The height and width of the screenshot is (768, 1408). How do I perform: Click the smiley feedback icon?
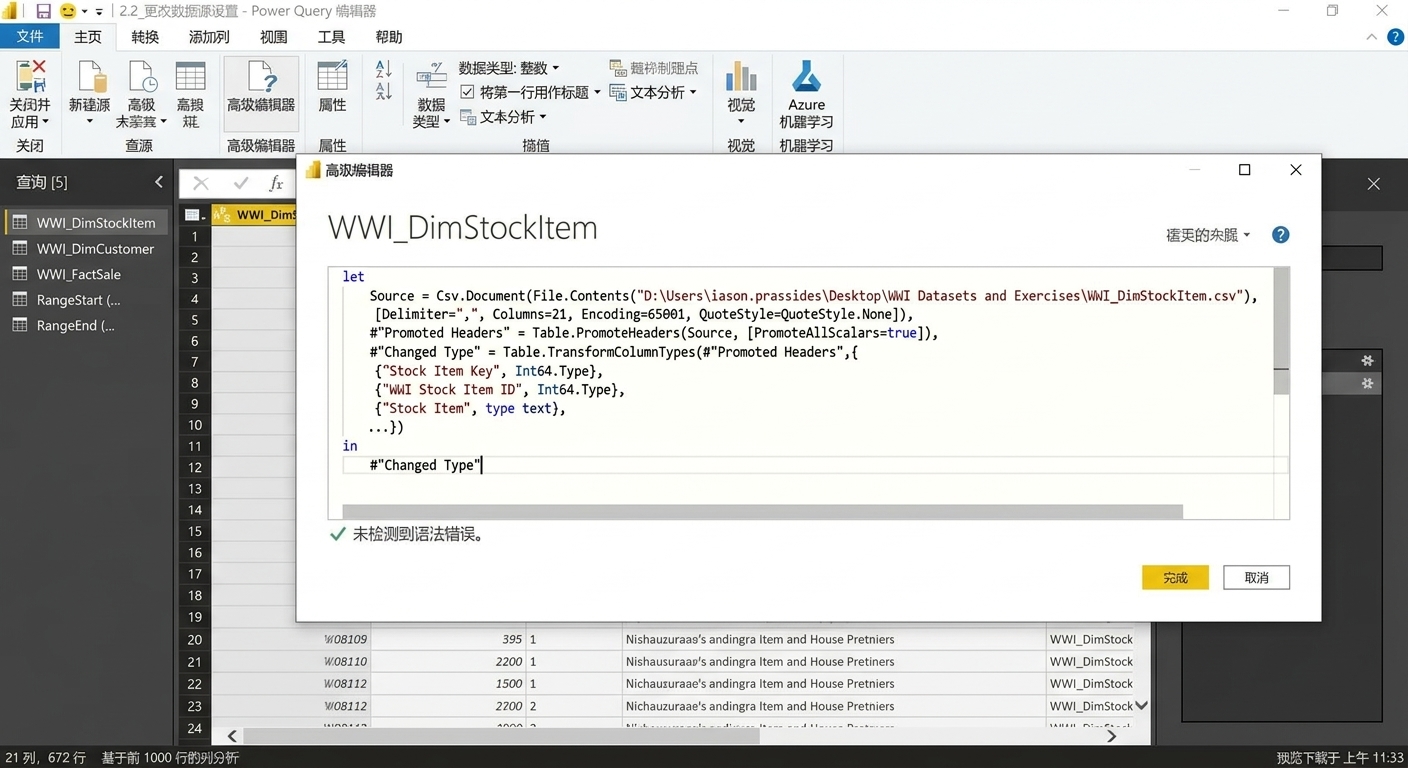click(x=68, y=11)
